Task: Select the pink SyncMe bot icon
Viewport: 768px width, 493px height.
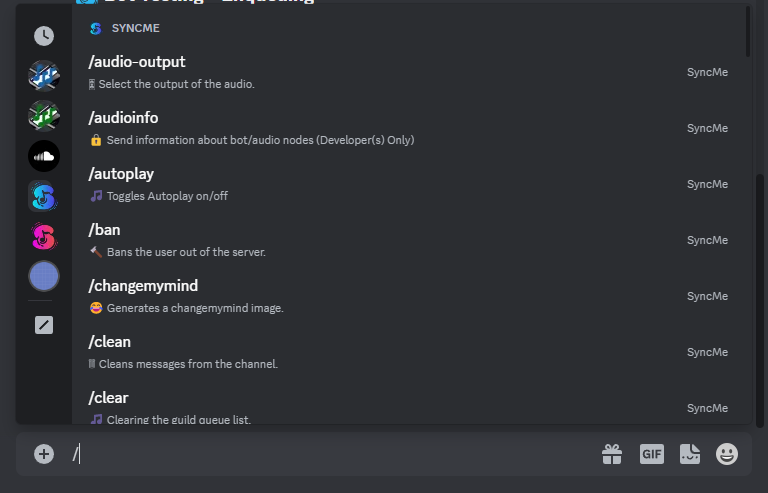Action: point(44,236)
